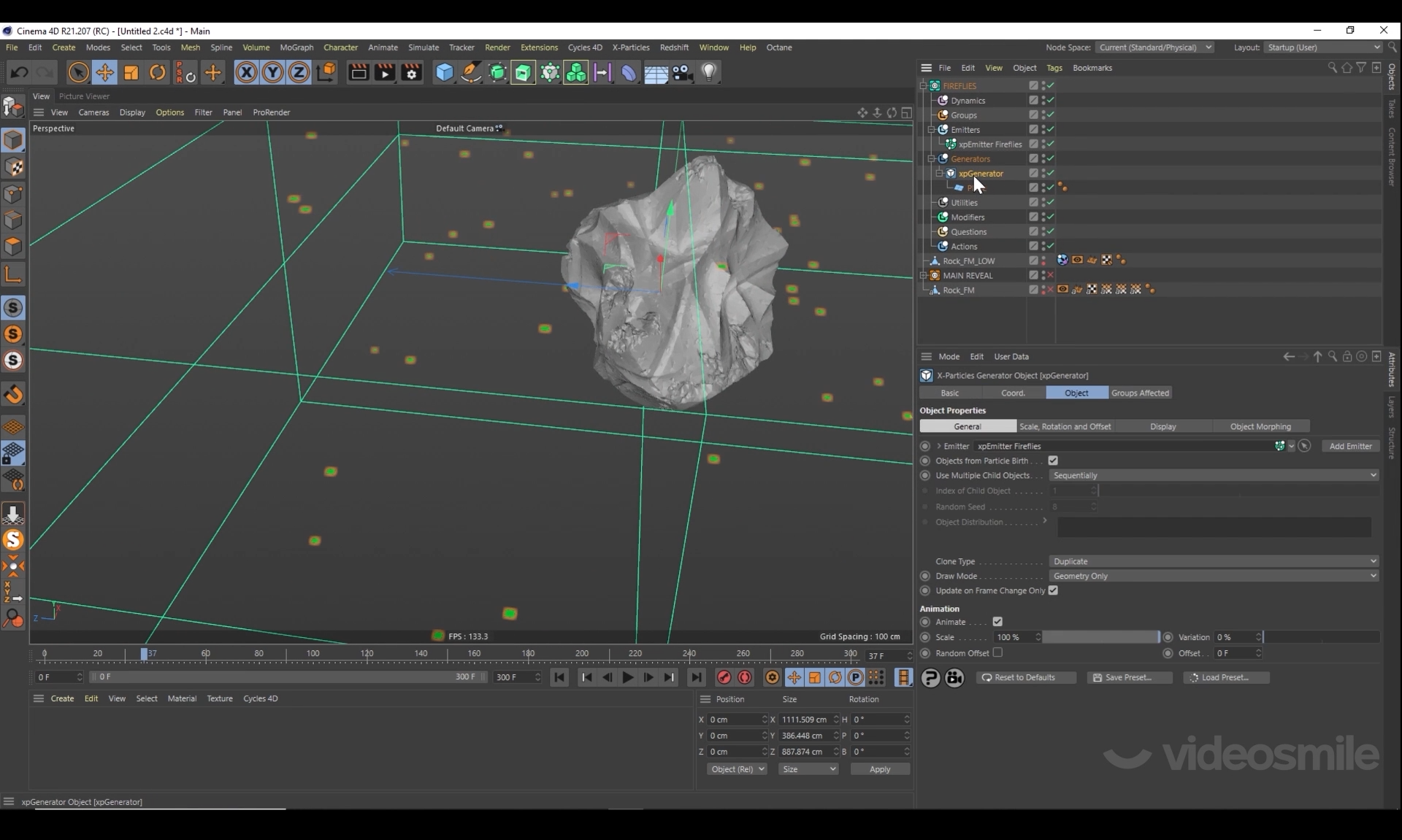
Task: Click the Render to Picture Viewer icon
Action: click(x=385, y=72)
